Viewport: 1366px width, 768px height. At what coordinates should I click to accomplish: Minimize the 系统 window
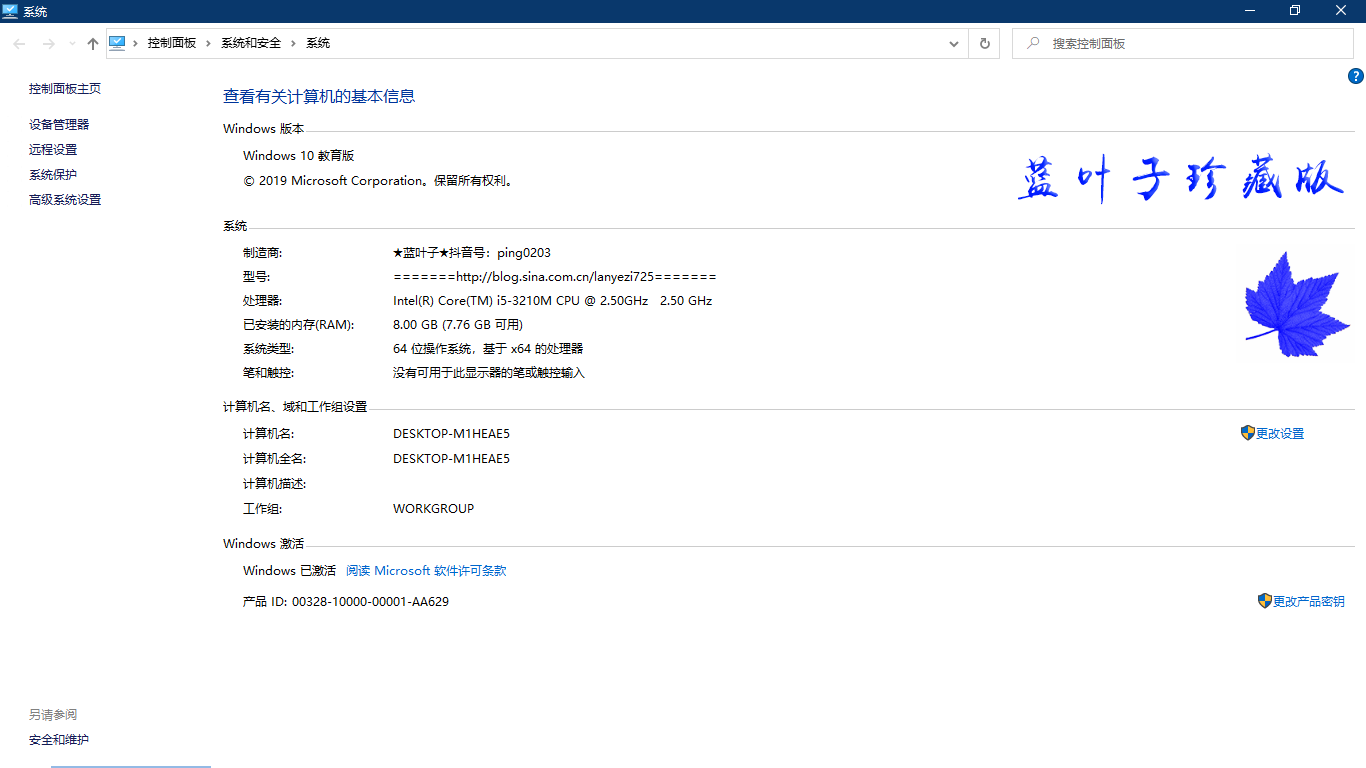[1250, 11]
